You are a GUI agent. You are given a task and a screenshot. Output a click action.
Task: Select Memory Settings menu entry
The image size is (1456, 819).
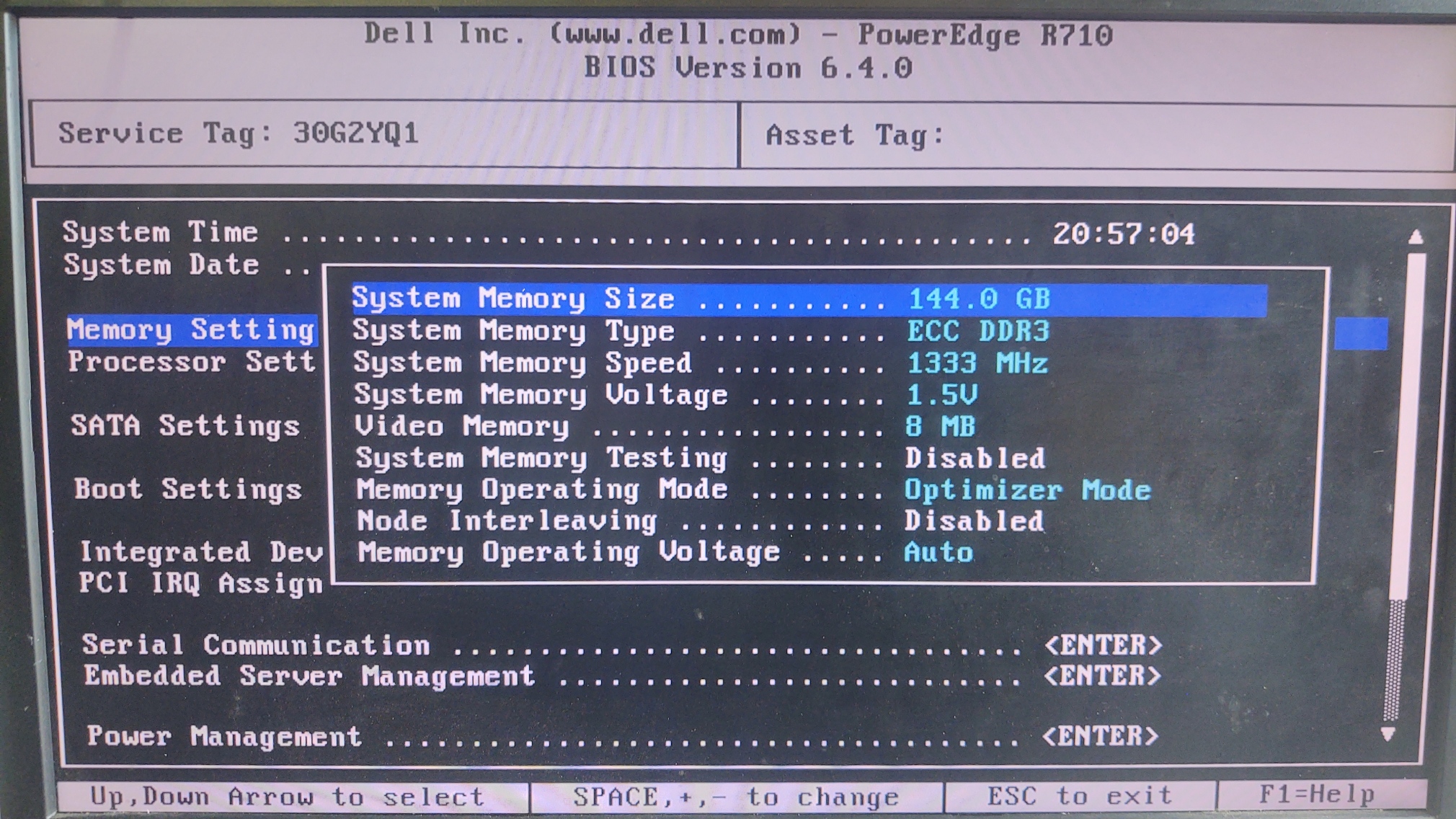coord(191,330)
